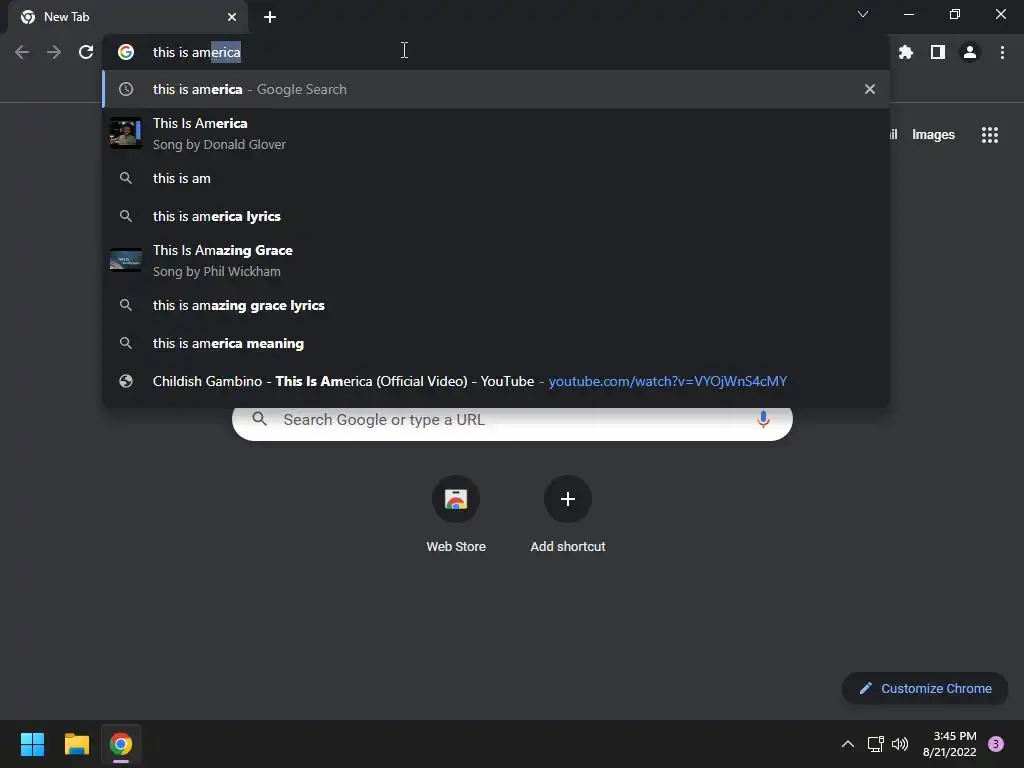
Task: Pick the 'this is america lyrics' suggestion
Action: pos(496,216)
